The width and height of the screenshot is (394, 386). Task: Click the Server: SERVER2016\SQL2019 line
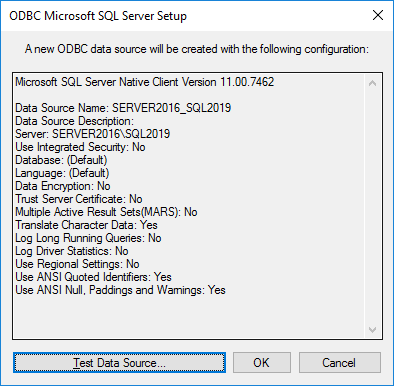(x=93, y=134)
